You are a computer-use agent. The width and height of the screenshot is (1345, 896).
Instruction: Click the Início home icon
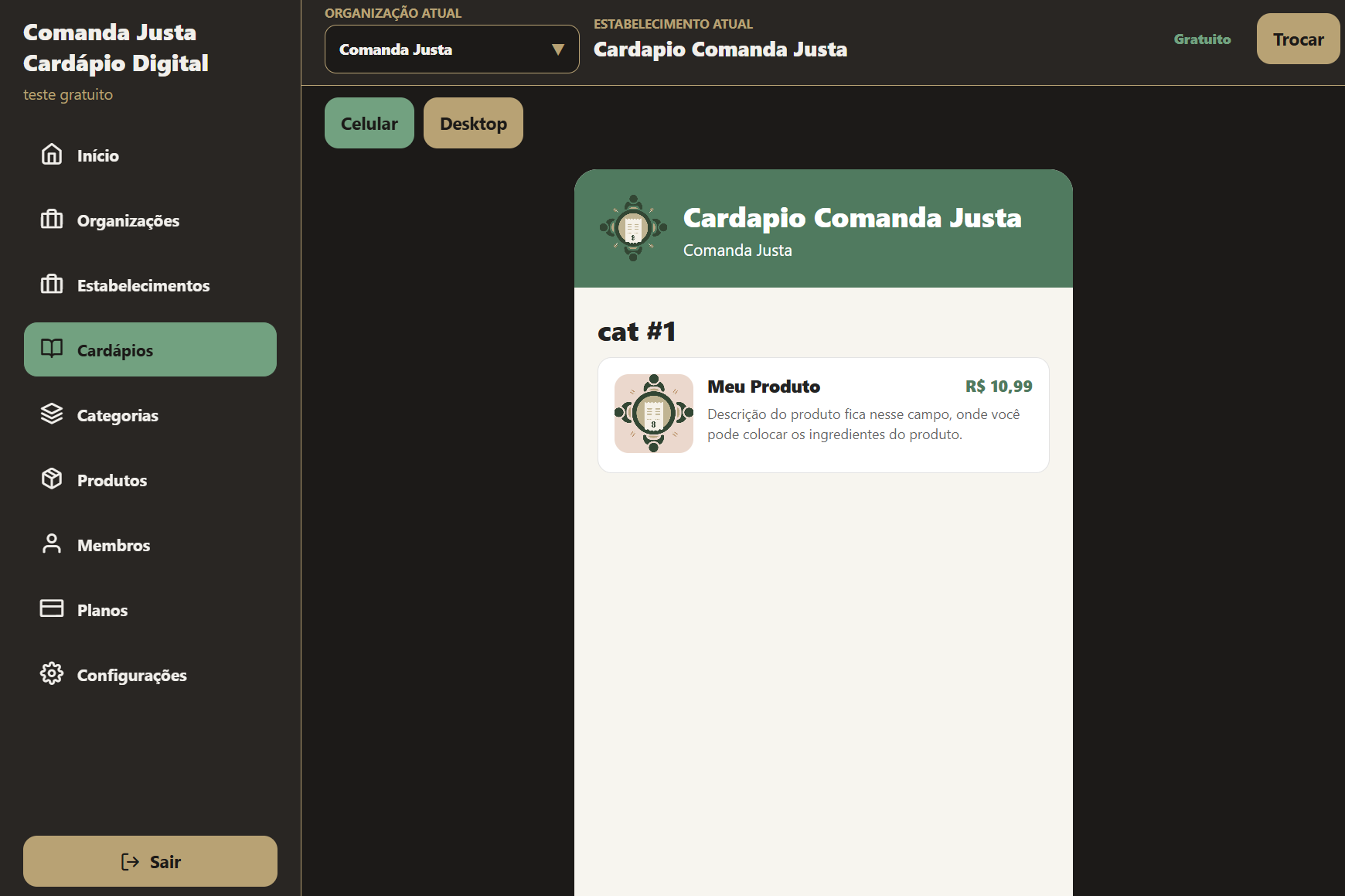52,155
